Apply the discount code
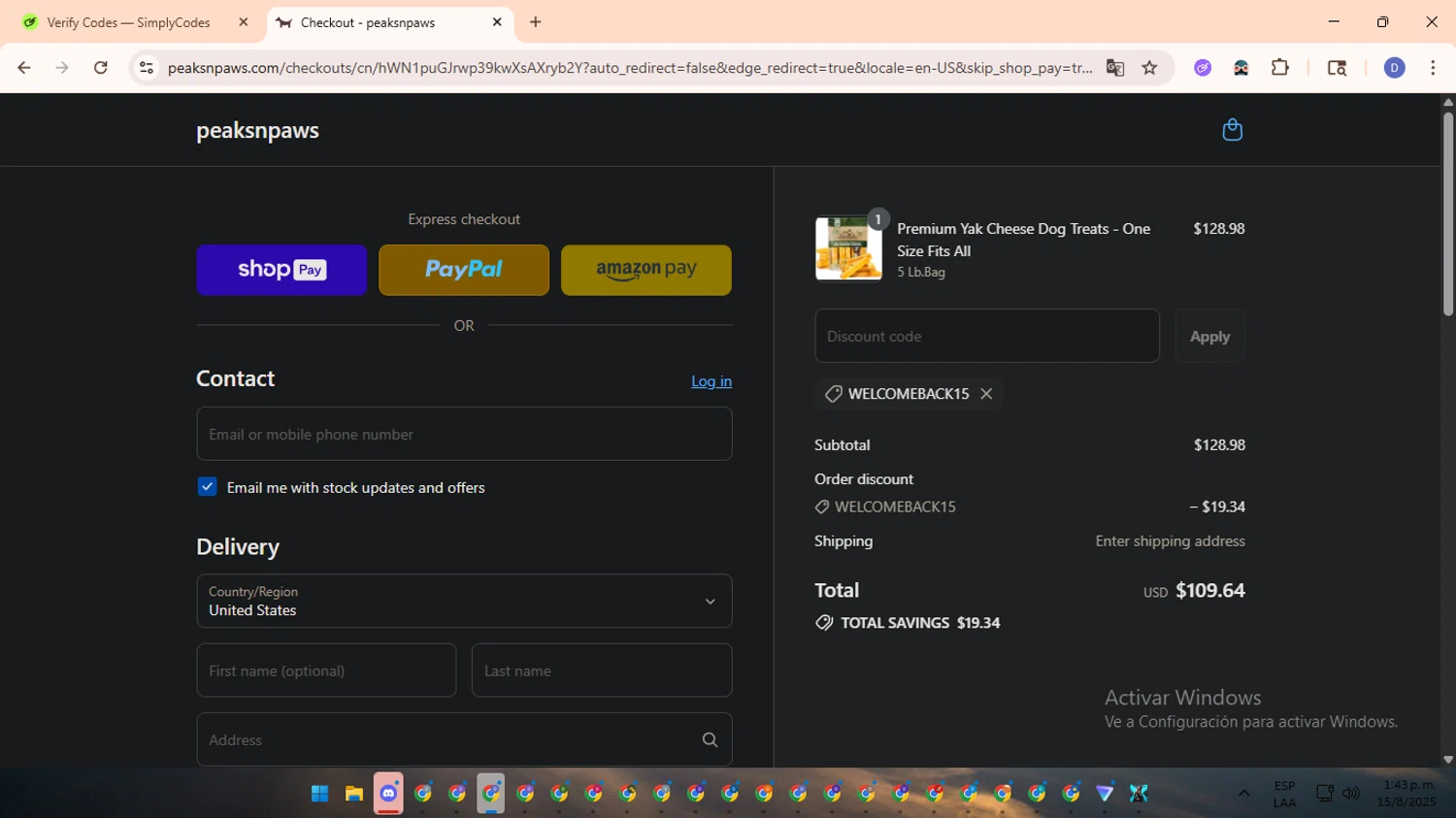 point(1209,336)
